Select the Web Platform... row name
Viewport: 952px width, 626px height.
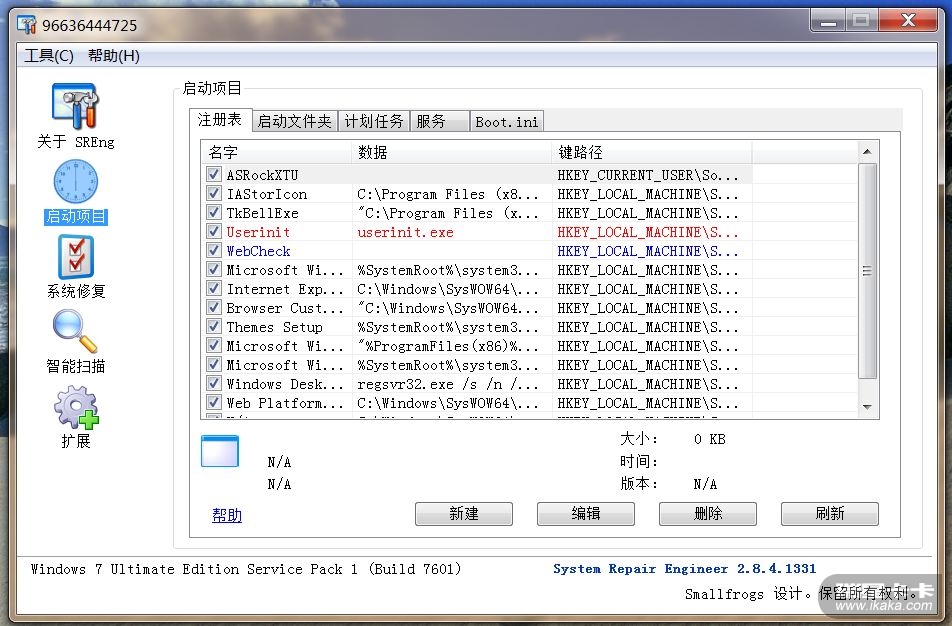point(285,403)
